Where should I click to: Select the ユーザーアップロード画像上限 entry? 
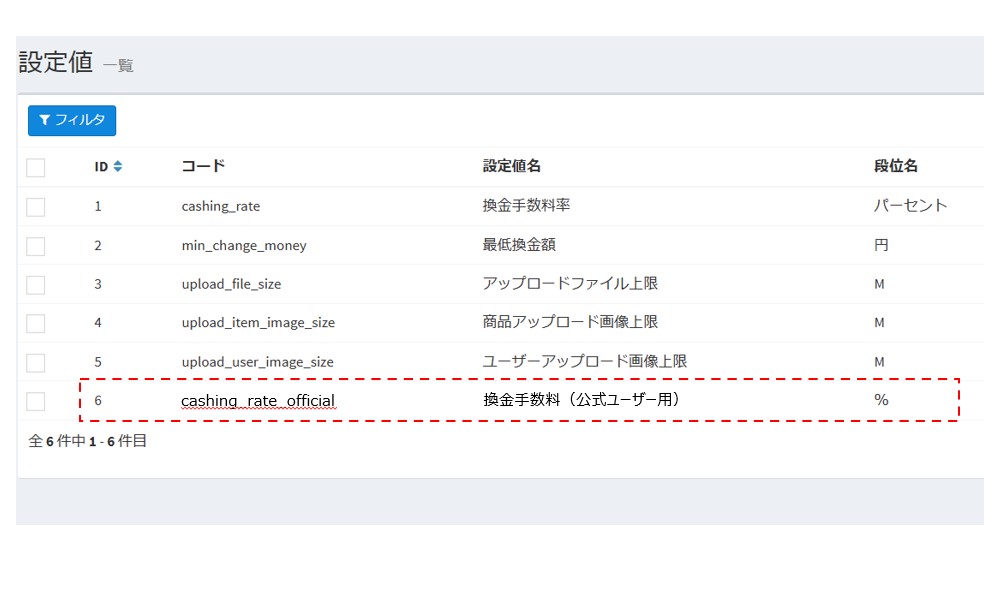585,362
